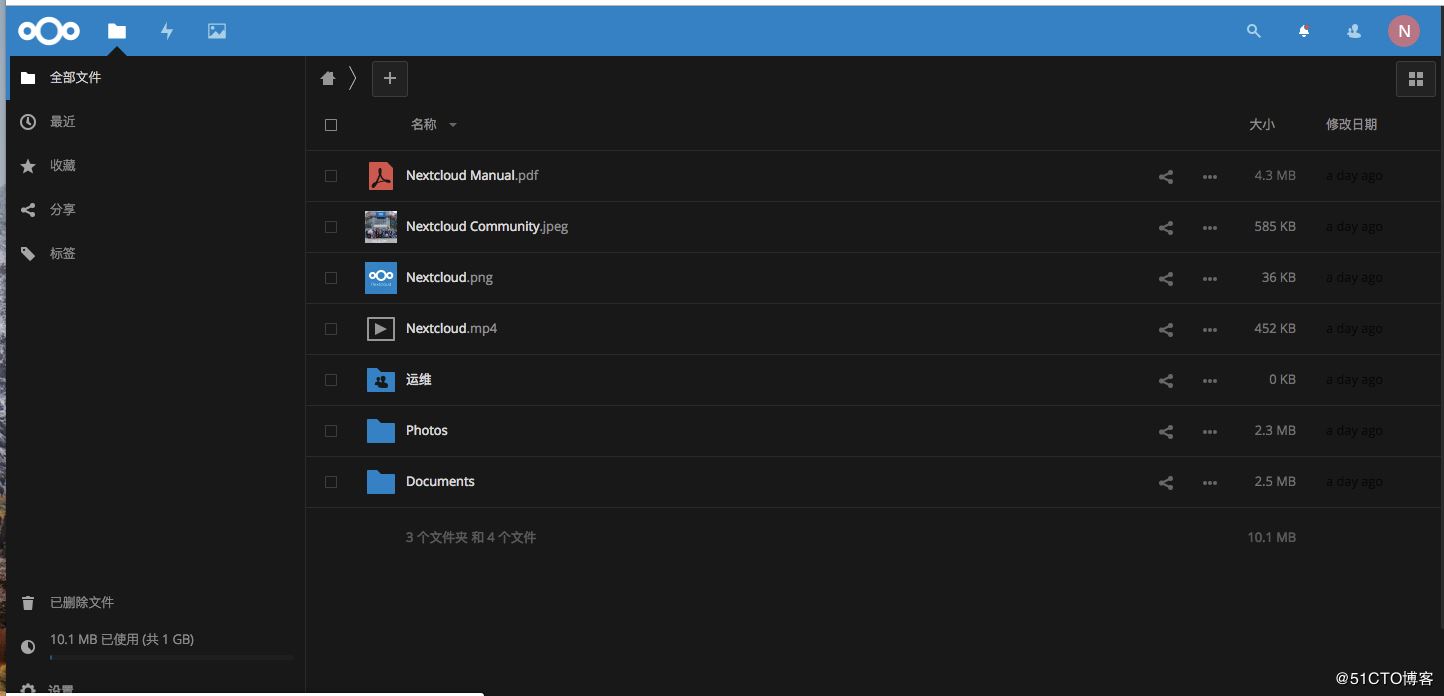Click the search magnifier icon
The width and height of the screenshot is (1444, 696).
point(1253,31)
